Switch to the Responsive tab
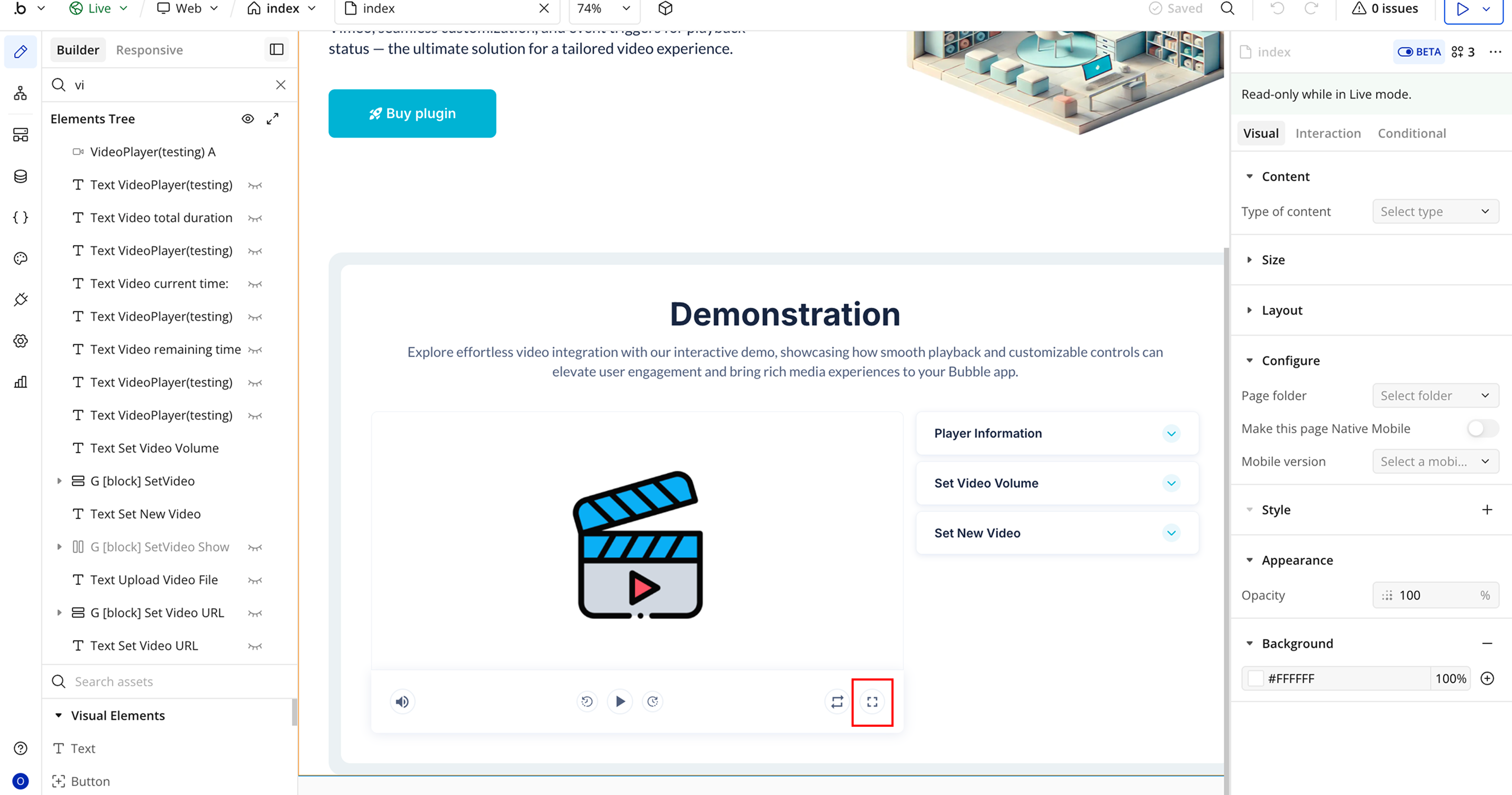Viewport: 1512px width, 795px height. point(149,50)
